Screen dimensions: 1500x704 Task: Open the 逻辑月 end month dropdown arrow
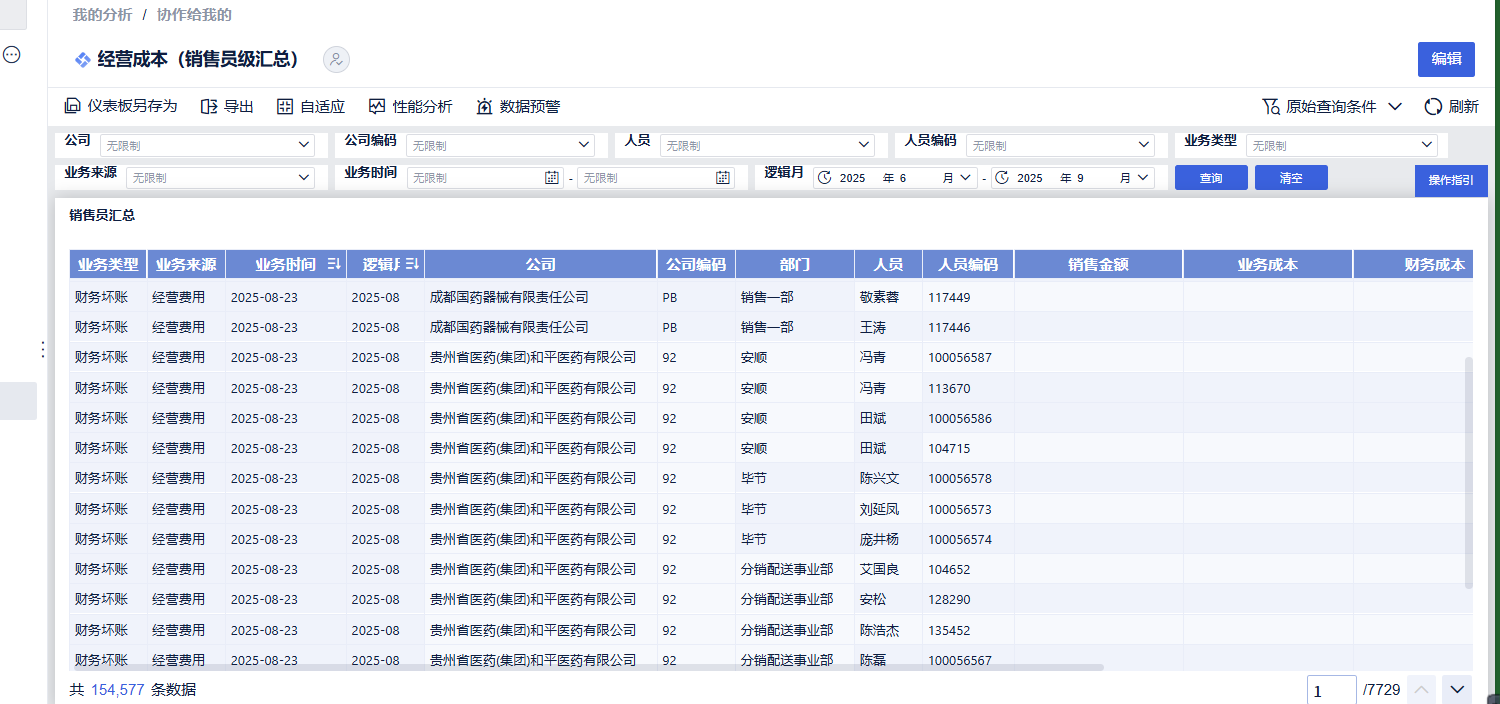coord(1143,177)
